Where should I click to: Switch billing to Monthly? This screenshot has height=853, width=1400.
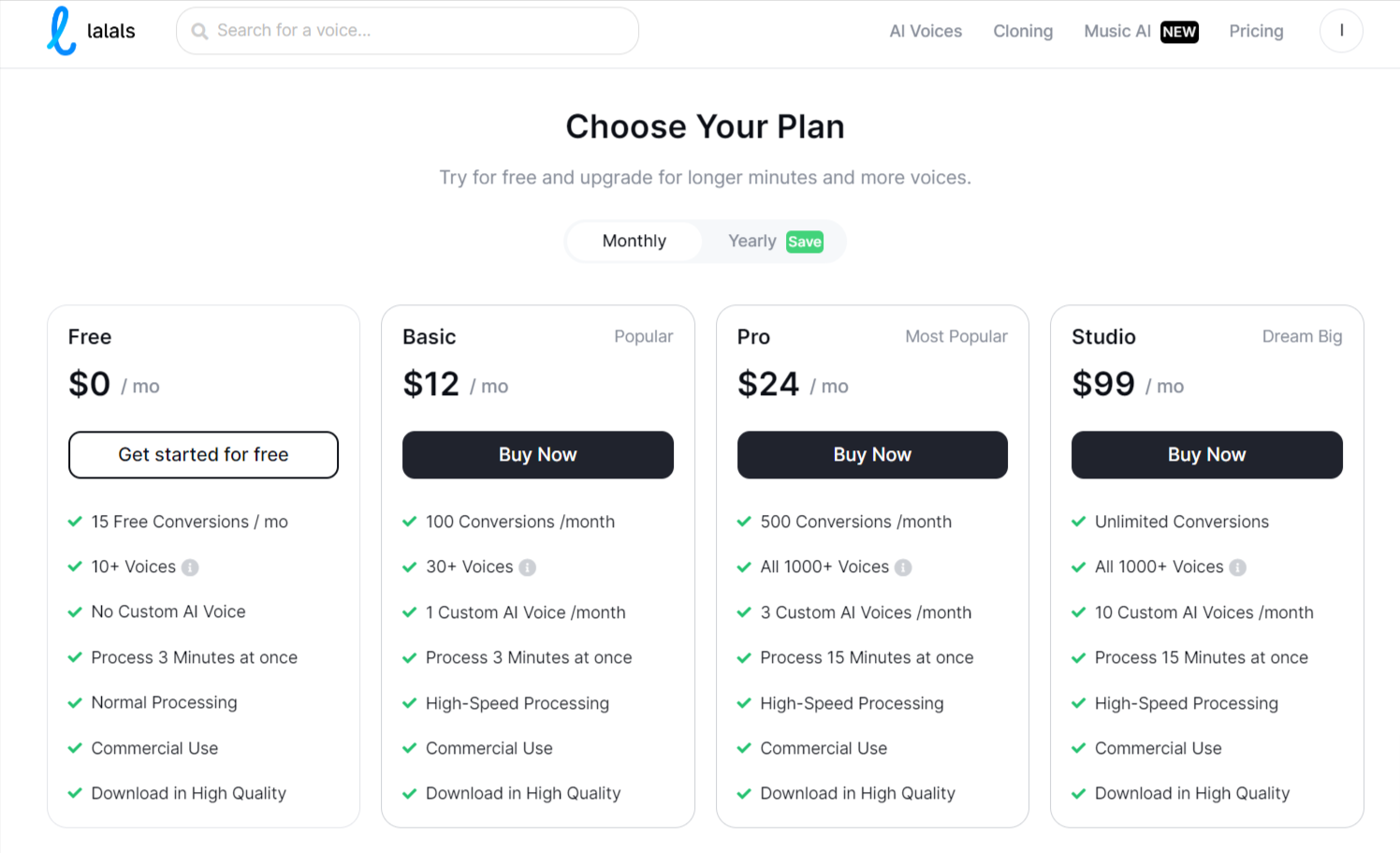[x=634, y=242]
